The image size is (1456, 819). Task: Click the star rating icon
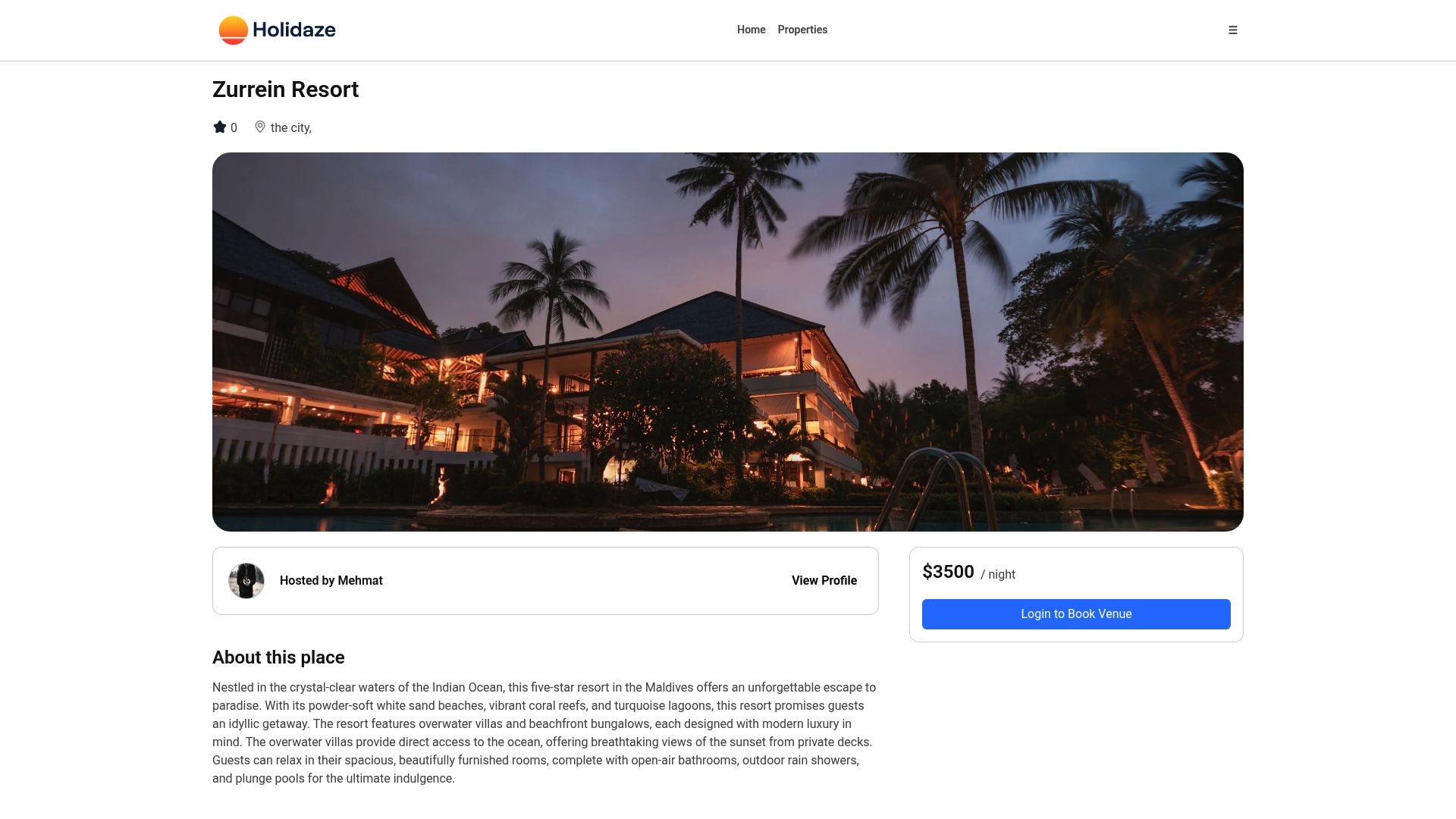click(x=220, y=127)
